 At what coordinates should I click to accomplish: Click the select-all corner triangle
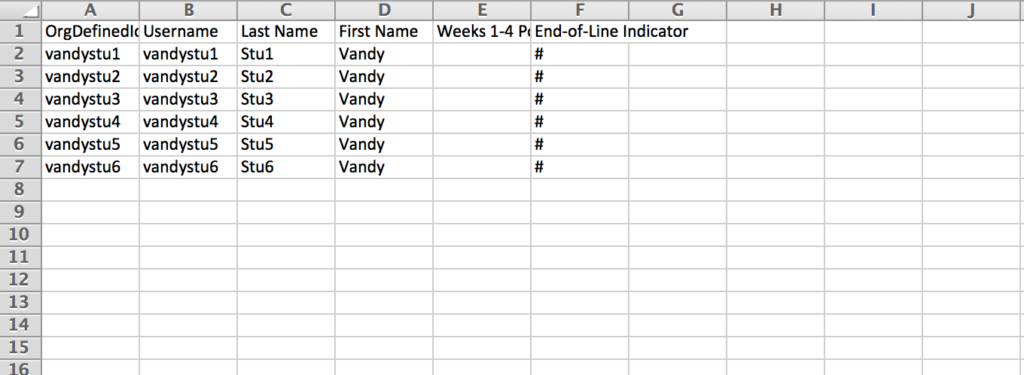(21, 10)
